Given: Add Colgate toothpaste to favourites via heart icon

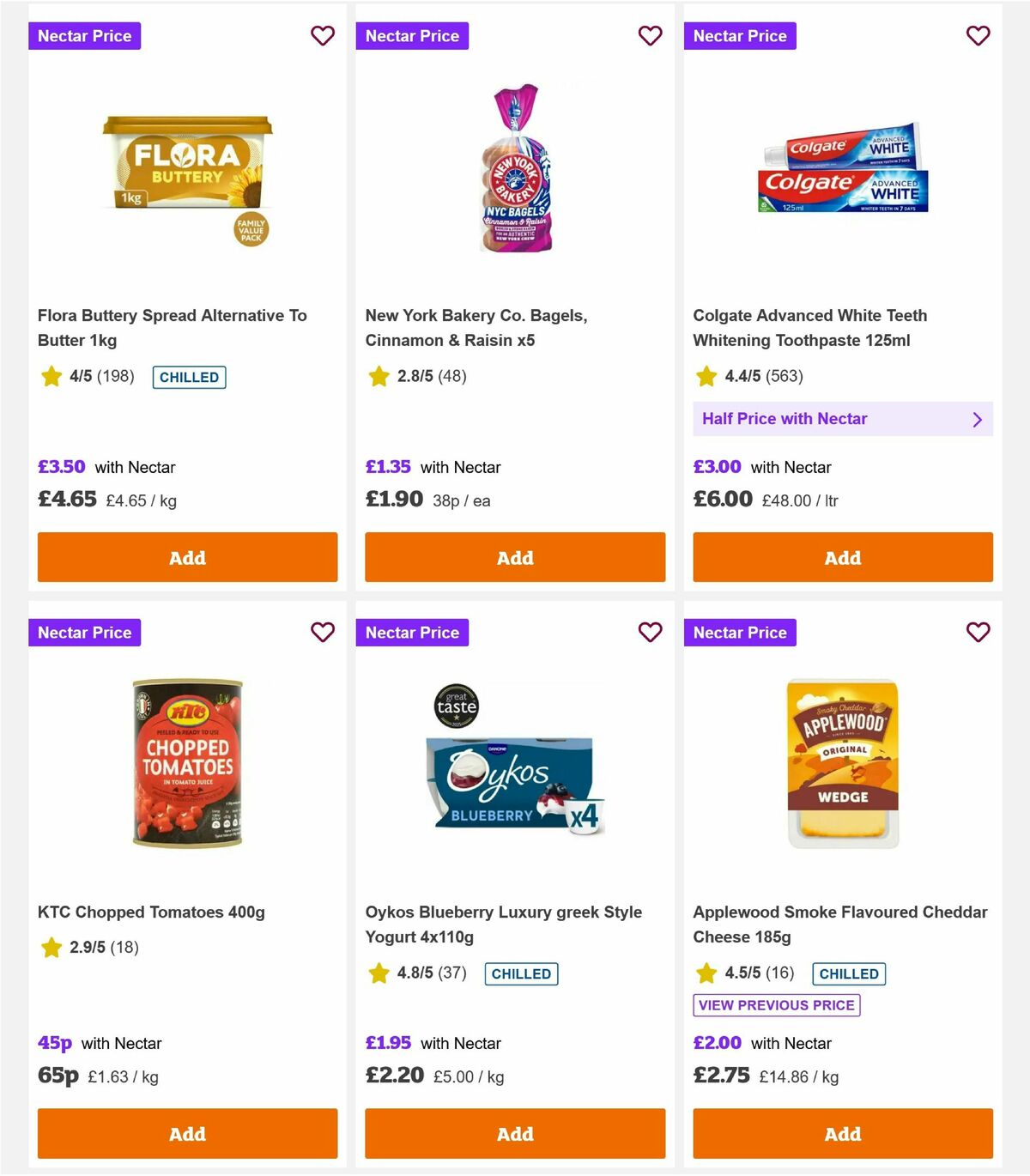Looking at the screenshot, I should coord(978,36).
